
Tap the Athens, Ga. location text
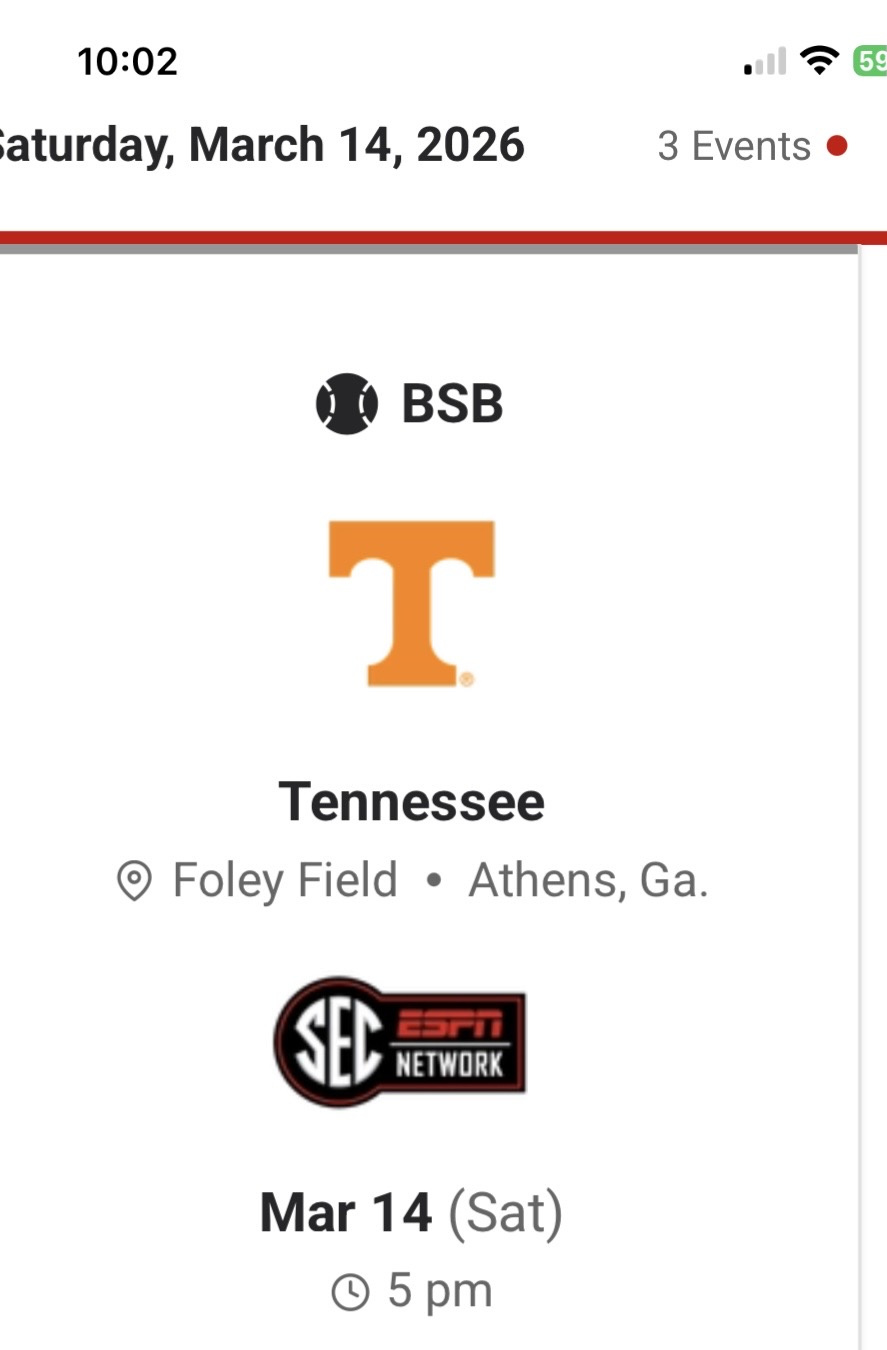(x=588, y=880)
